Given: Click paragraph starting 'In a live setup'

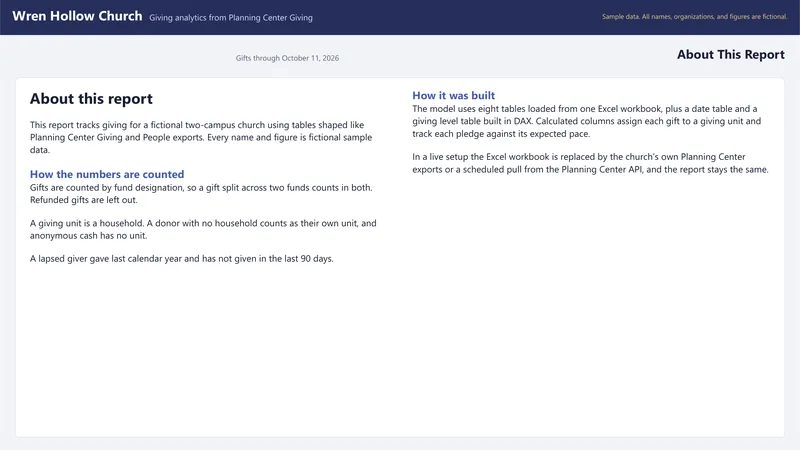Looking at the screenshot, I should tap(590, 163).
